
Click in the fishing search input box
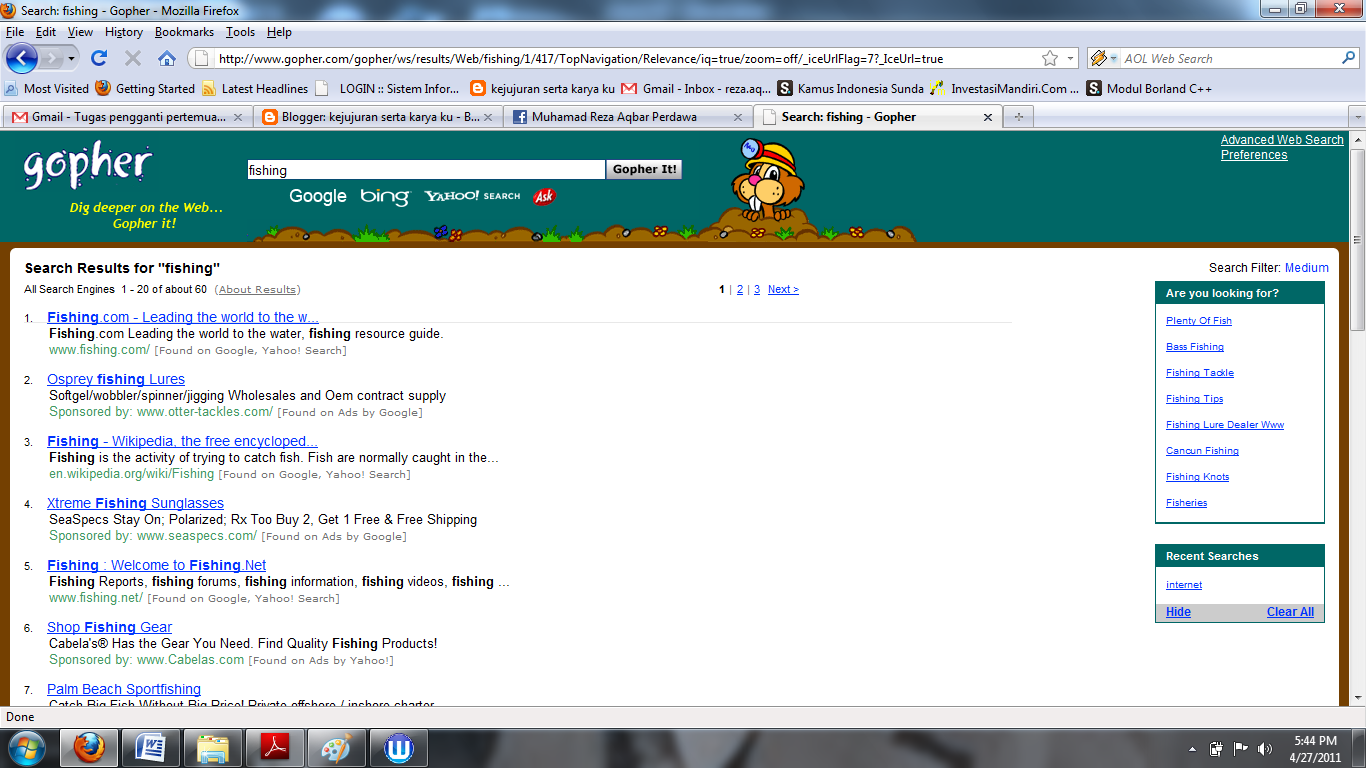click(x=426, y=170)
